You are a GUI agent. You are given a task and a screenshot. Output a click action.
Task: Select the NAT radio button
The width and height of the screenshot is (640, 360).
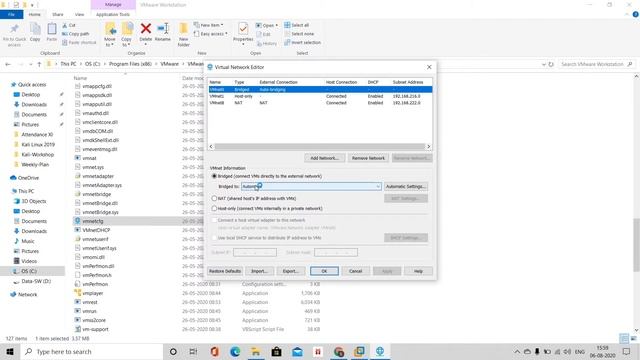pyautogui.click(x=214, y=198)
